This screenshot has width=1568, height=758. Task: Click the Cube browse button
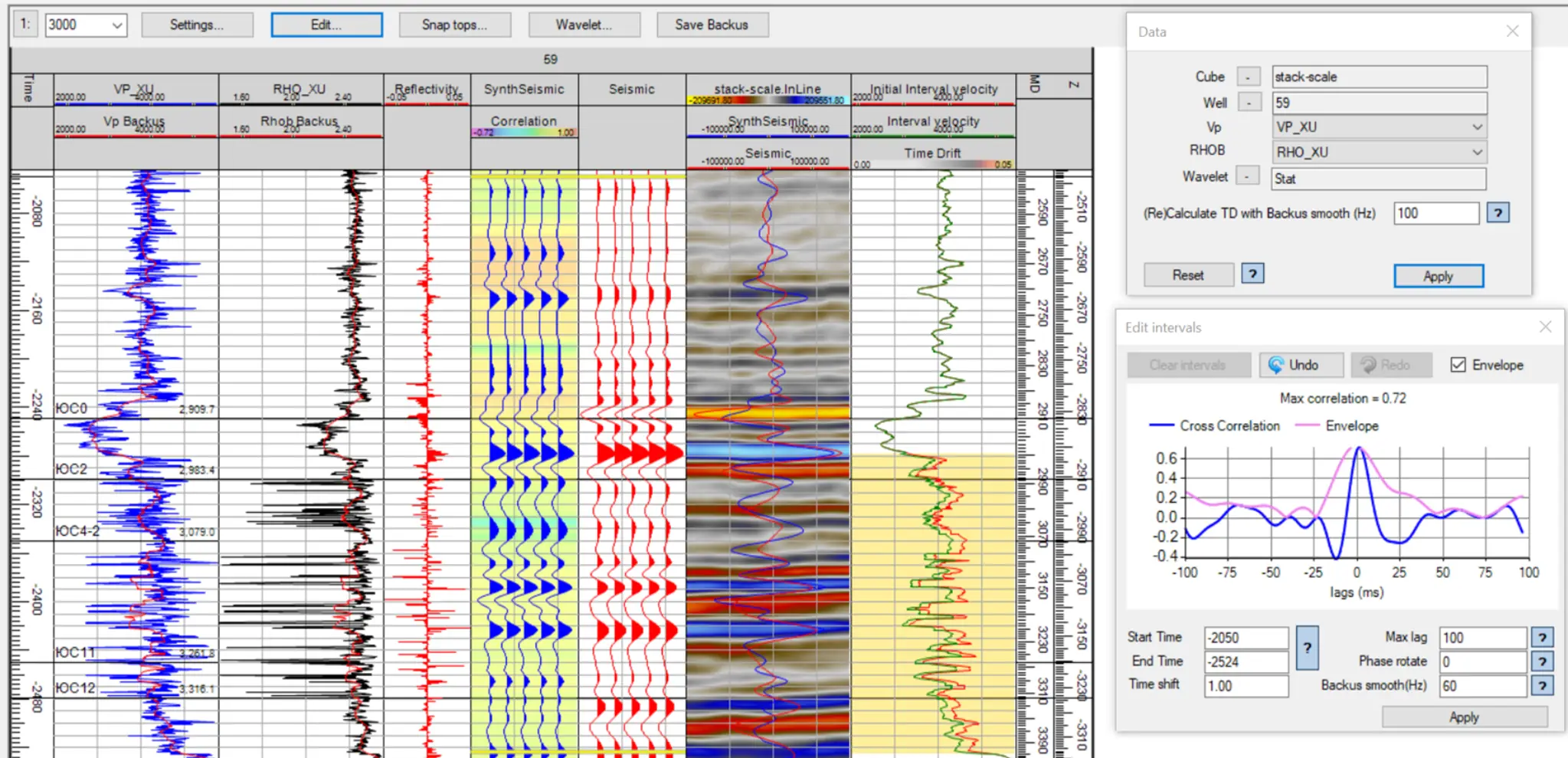(1249, 77)
